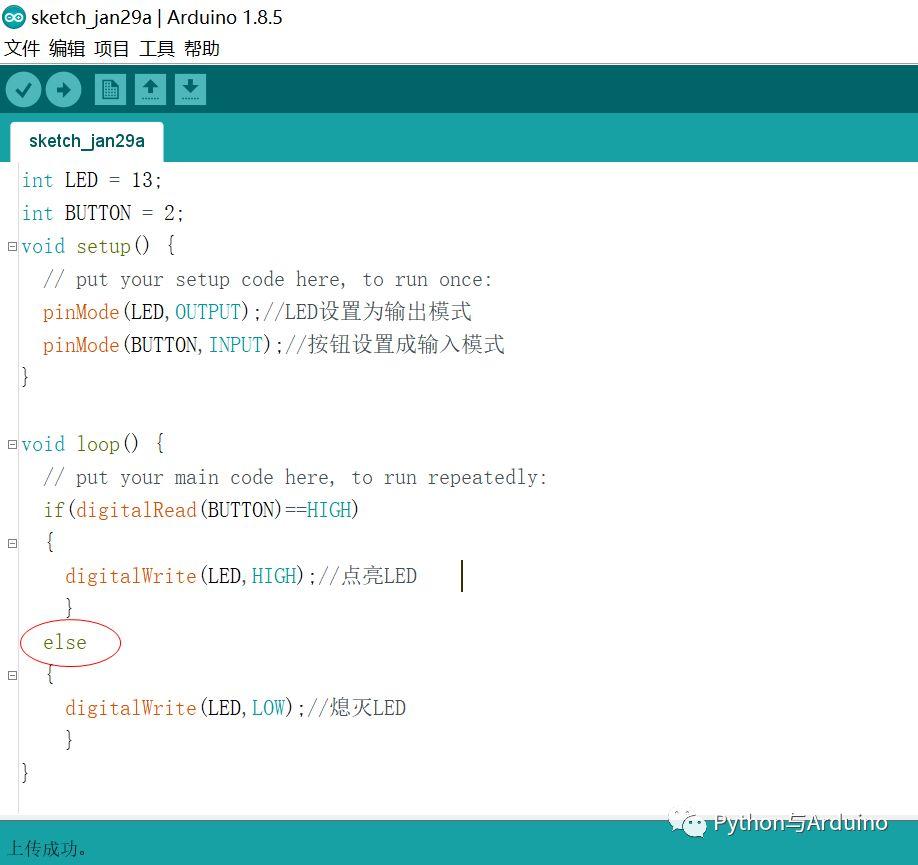Click the Arduino logo in the title bar
This screenshot has height=865, width=918.
click(13, 17)
